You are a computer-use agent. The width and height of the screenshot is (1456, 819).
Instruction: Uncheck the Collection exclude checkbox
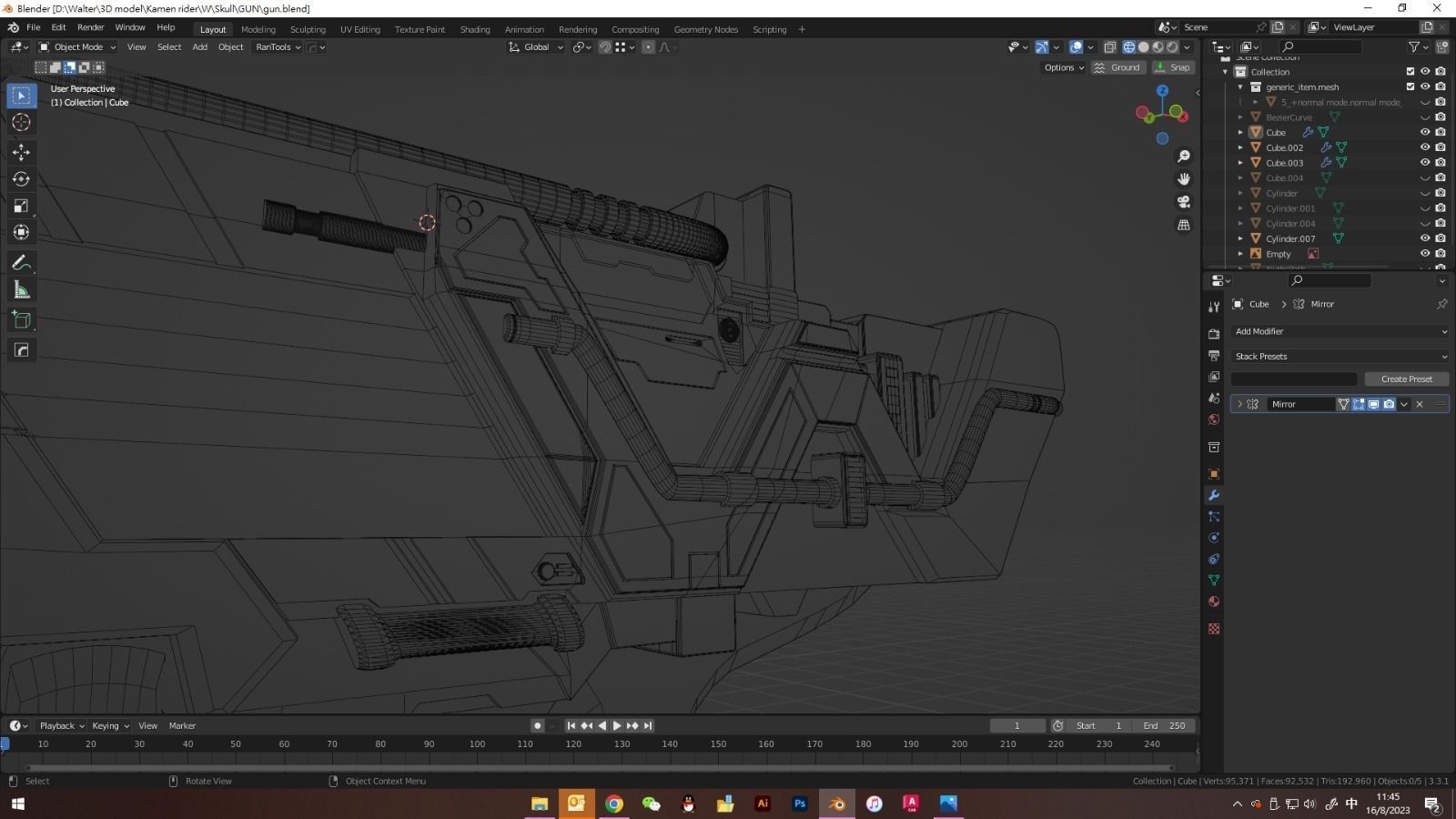tap(1410, 72)
